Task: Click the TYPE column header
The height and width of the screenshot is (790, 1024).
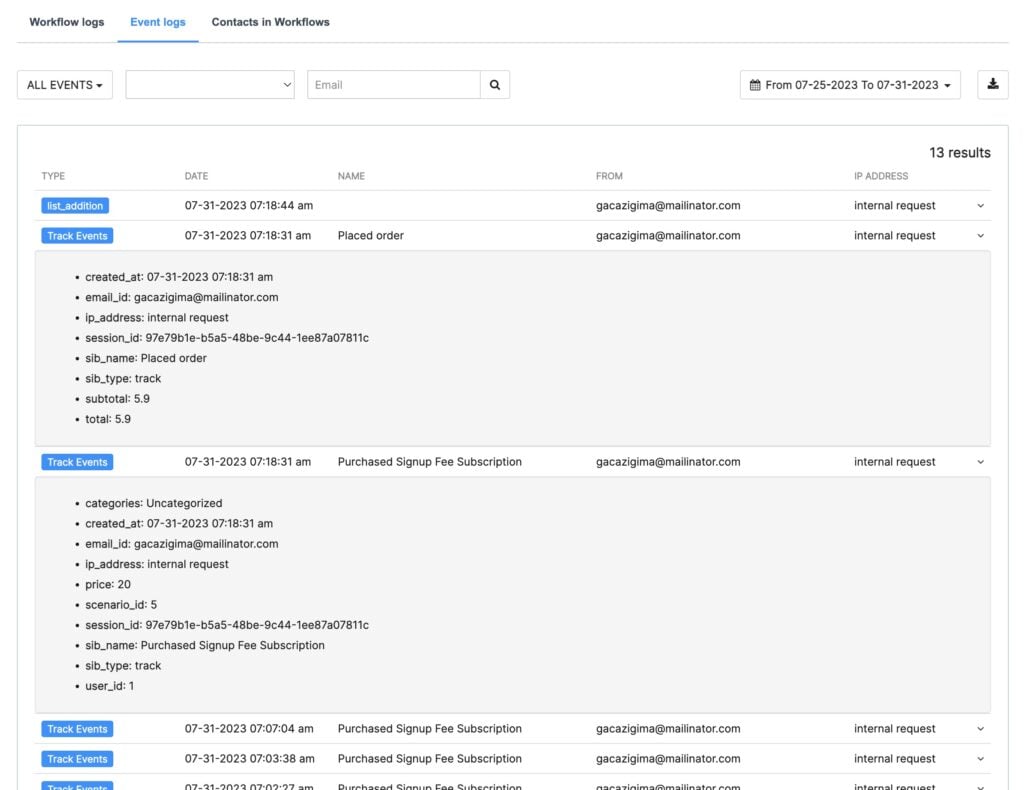Action: pyautogui.click(x=53, y=176)
